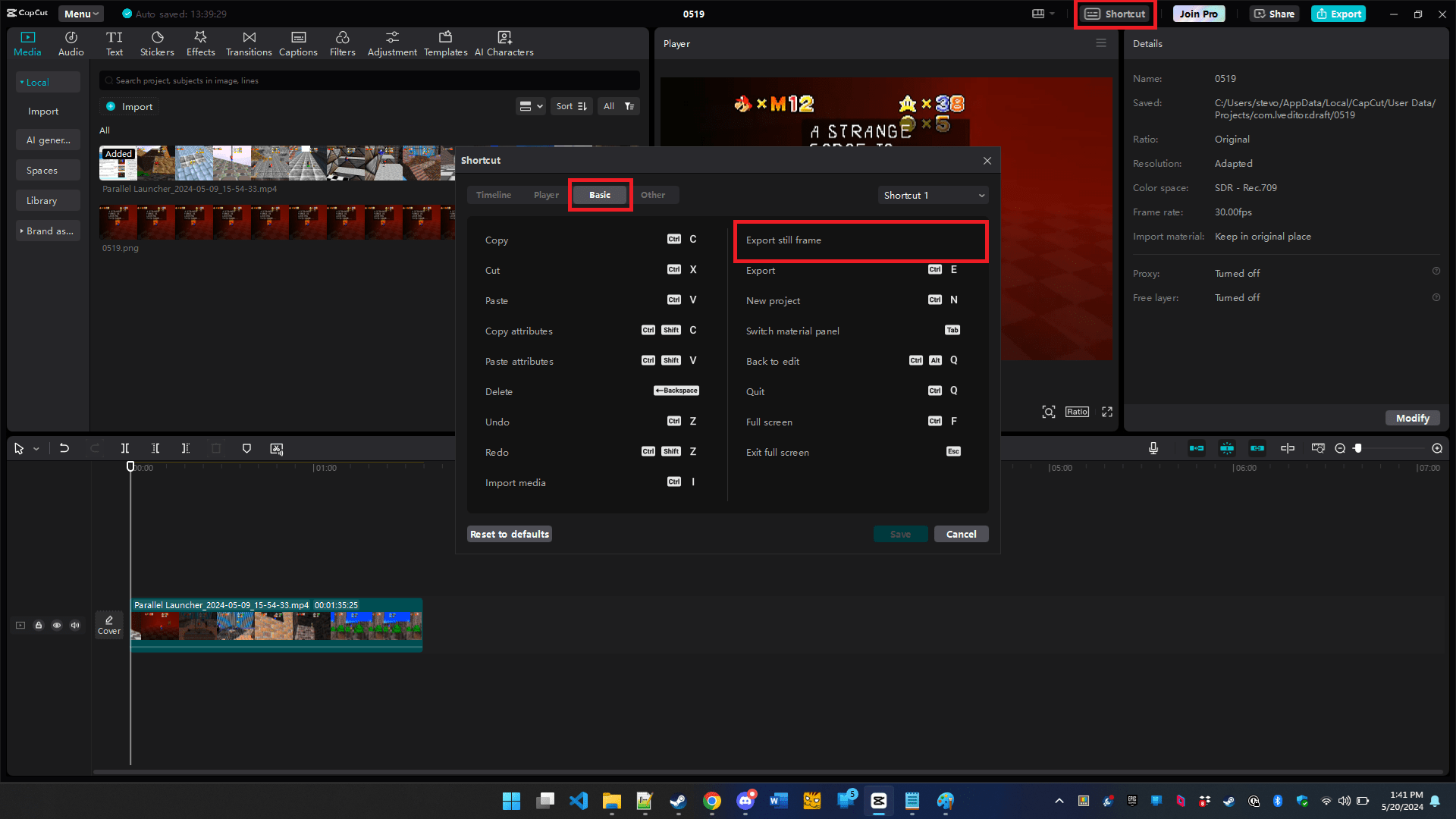This screenshot has height=819, width=1456.
Task: Click the microphone record voiceover icon
Action: click(1153, 448)
